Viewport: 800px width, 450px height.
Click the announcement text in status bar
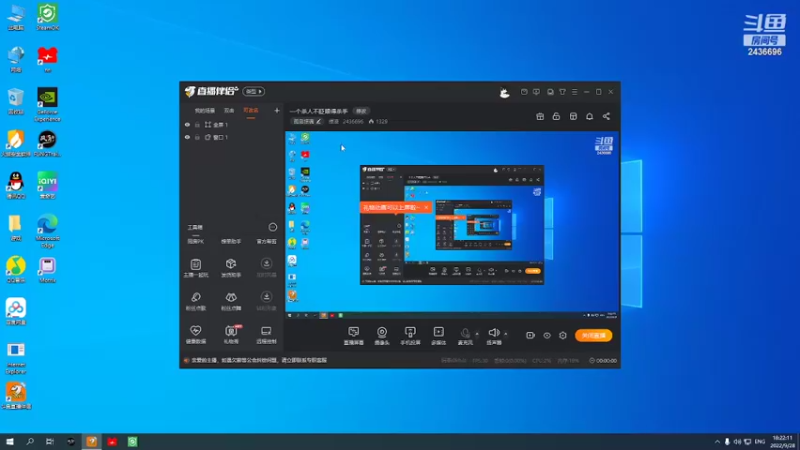tap(258, 360)
